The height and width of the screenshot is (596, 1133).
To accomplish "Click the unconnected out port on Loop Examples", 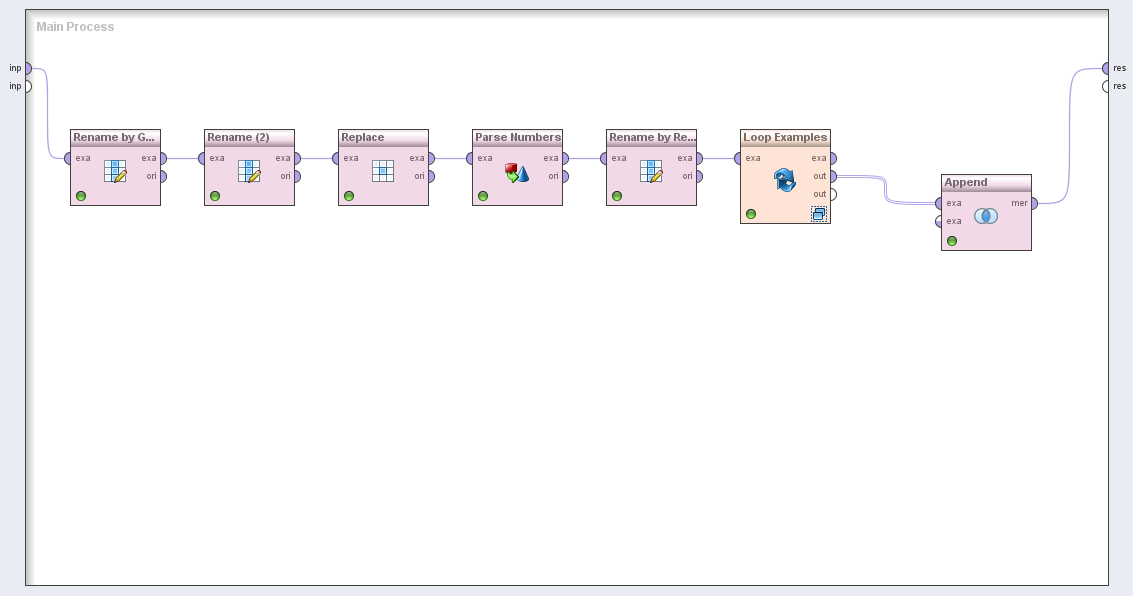I will pyautogui.click(x=832, y=194).
